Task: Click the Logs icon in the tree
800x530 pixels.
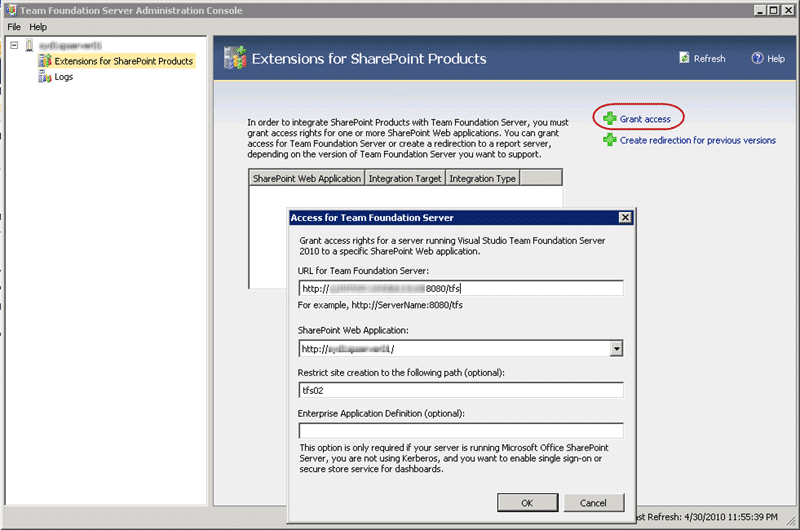Action: 45,77
